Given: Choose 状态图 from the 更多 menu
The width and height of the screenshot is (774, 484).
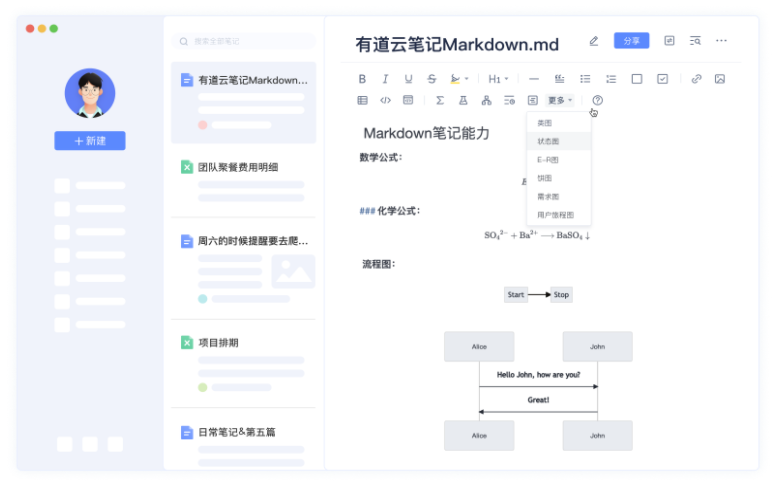Looking at the screenshot, I should pyautogui.click(x=559, y=142).
